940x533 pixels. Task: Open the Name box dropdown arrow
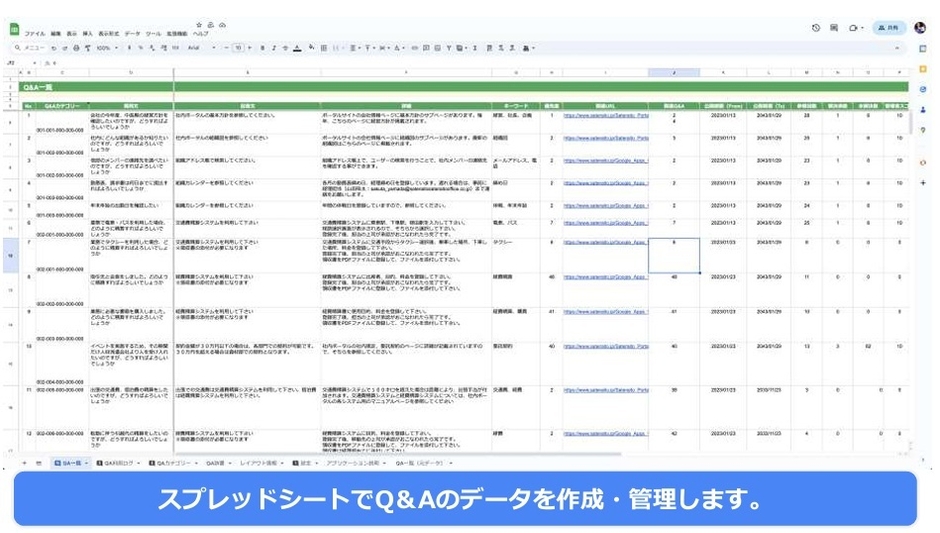pos(34,63)
